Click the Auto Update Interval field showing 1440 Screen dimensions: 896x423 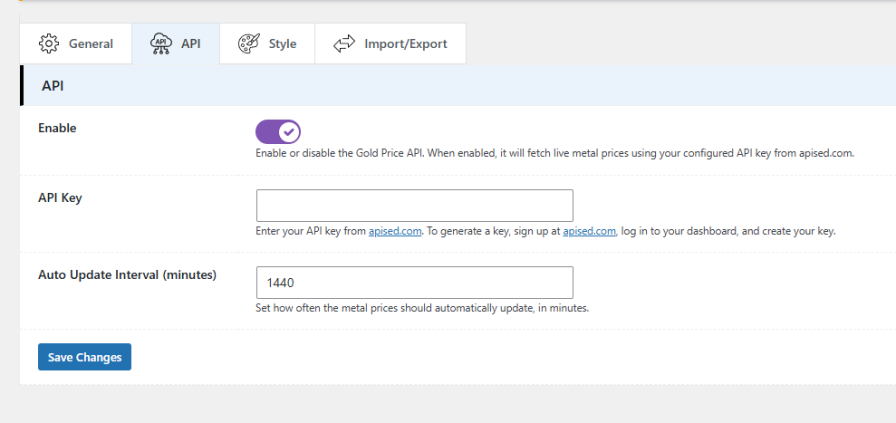point(414,282)
